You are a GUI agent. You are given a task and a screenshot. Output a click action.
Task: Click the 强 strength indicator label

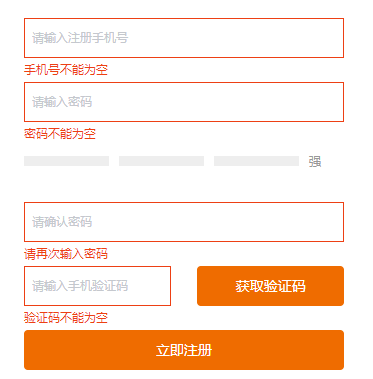coord(315,161)
